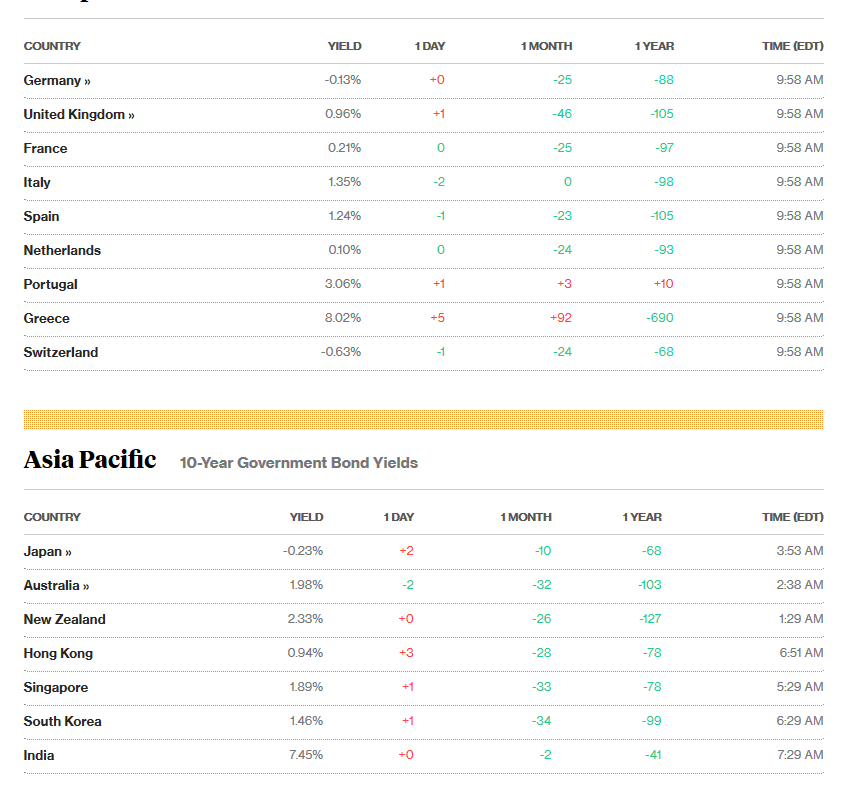The image size is (855, 785).
Task: Click the 1 MONTH header in Europe table
Action: [546, 46]
